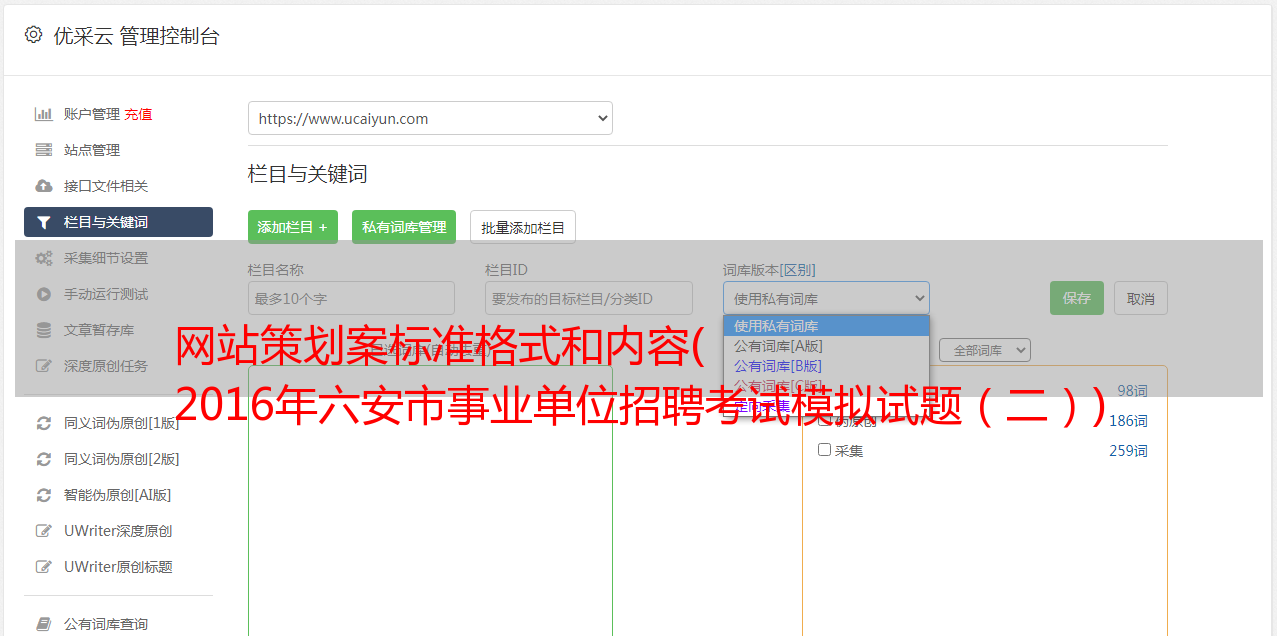Click the gear icon beside 优采云 管理控制台
Screen dimensions: 1277x636
pyautogui.click(x=33, y=35)
